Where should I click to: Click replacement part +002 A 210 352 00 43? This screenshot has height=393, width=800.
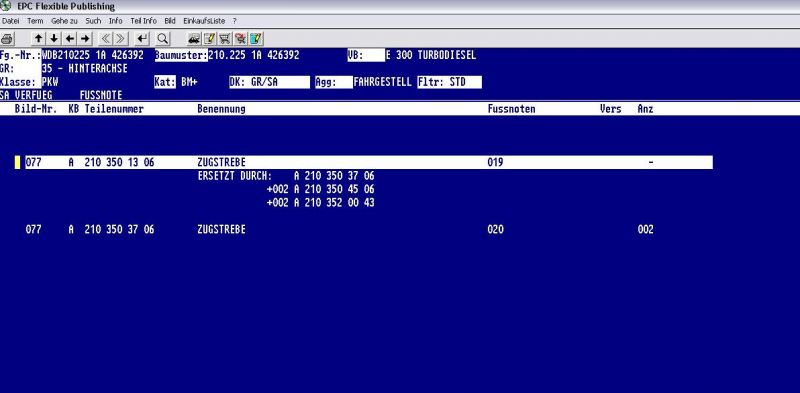point(320,203)
